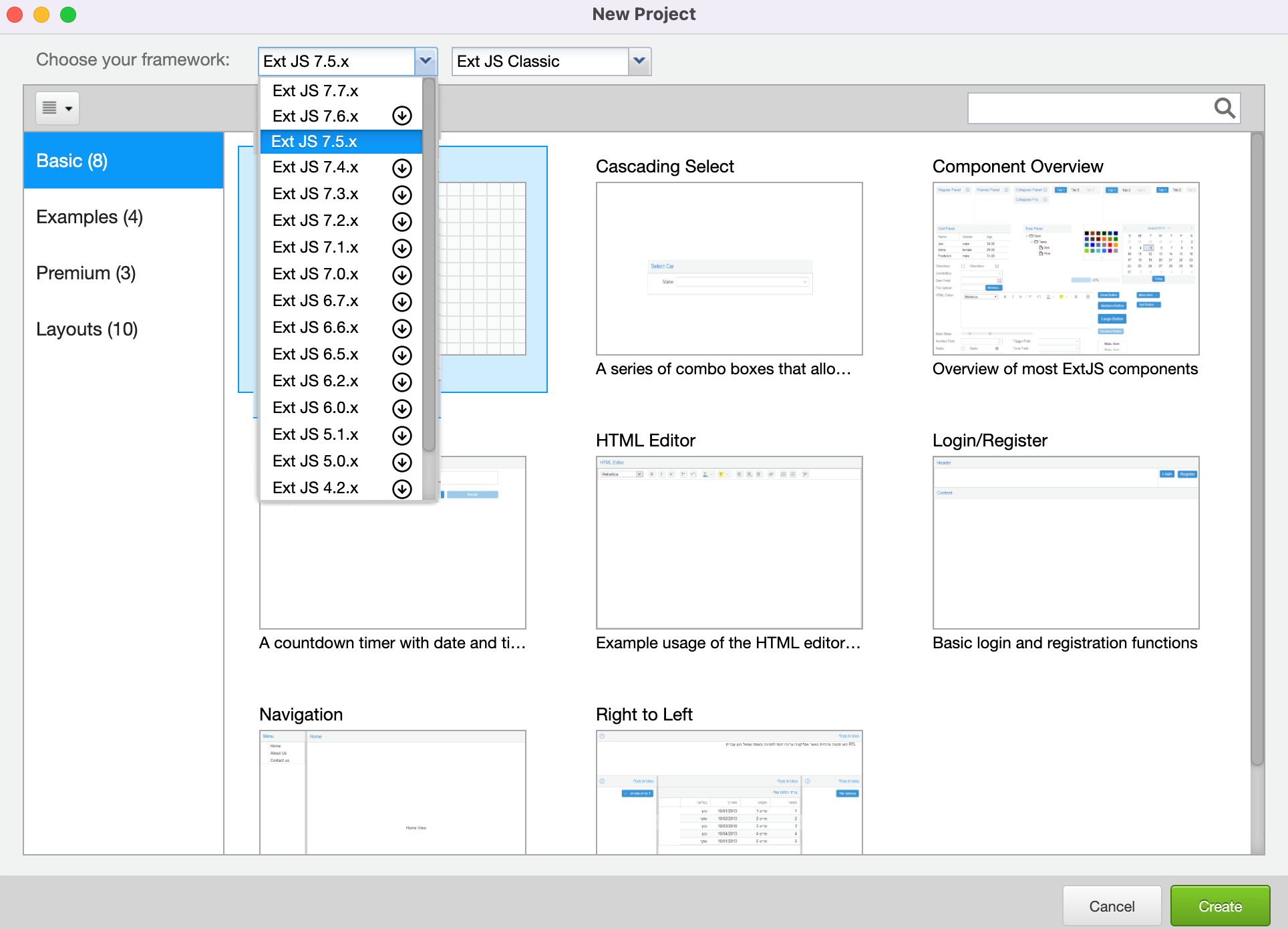Select the Cascading Select template thumbnail

(x=729, y=269)
